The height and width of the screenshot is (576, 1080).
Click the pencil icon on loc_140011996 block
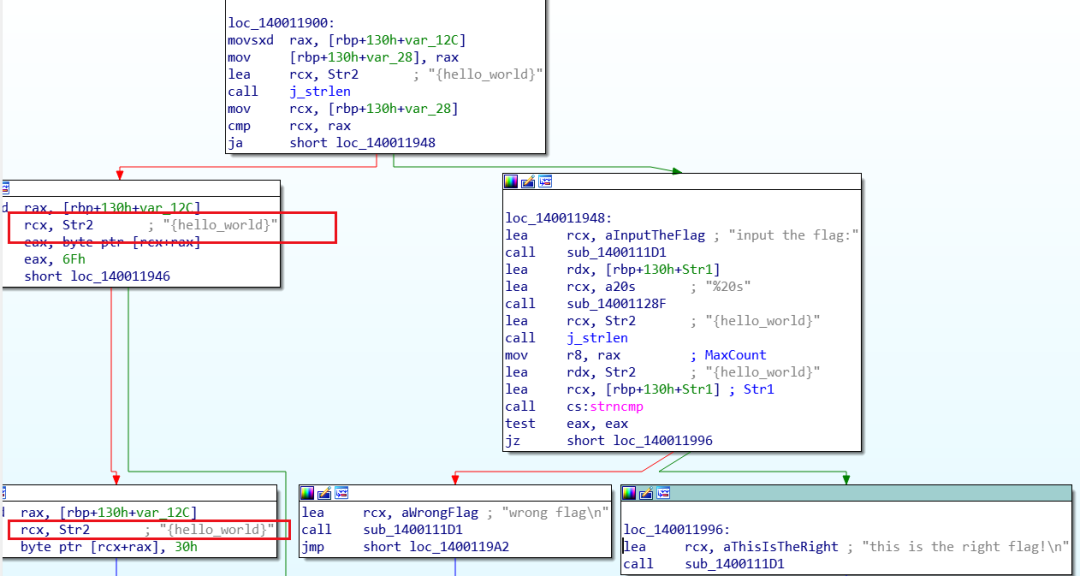point(646,493)
